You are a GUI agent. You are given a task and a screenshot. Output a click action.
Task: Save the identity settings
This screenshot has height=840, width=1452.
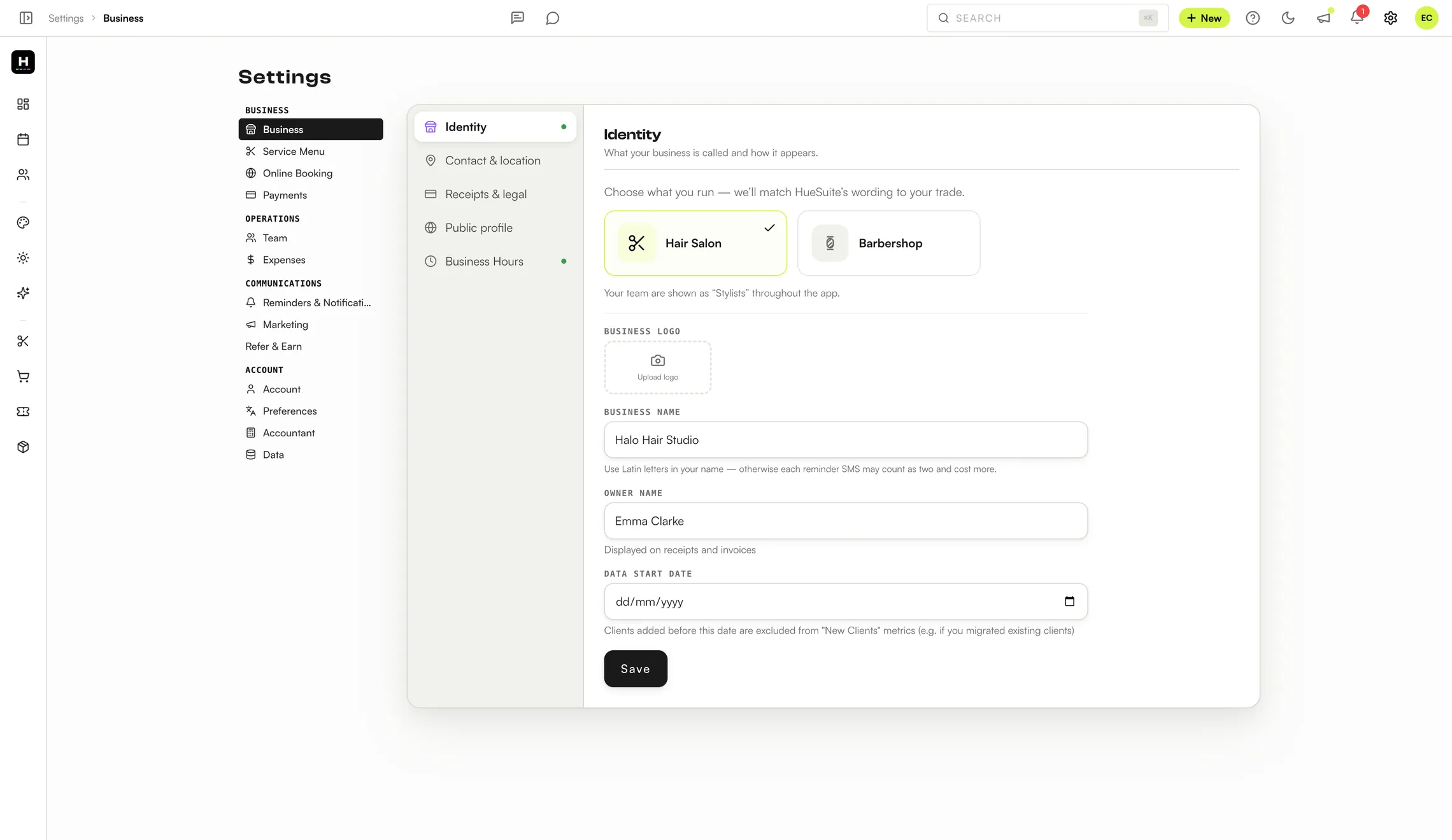[x=636, y=669]
